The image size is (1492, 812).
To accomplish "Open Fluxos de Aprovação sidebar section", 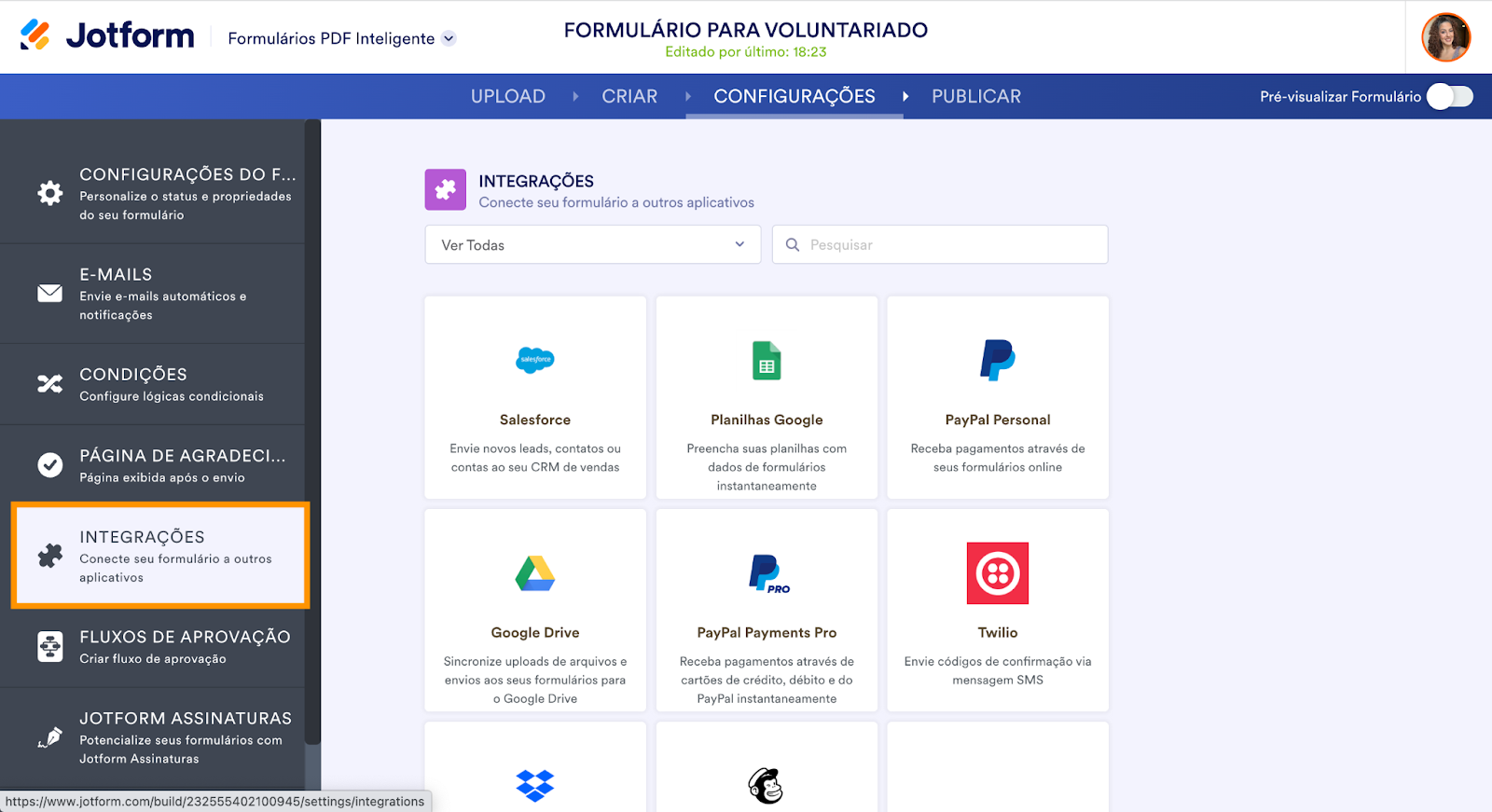I will tap(153, 647).
